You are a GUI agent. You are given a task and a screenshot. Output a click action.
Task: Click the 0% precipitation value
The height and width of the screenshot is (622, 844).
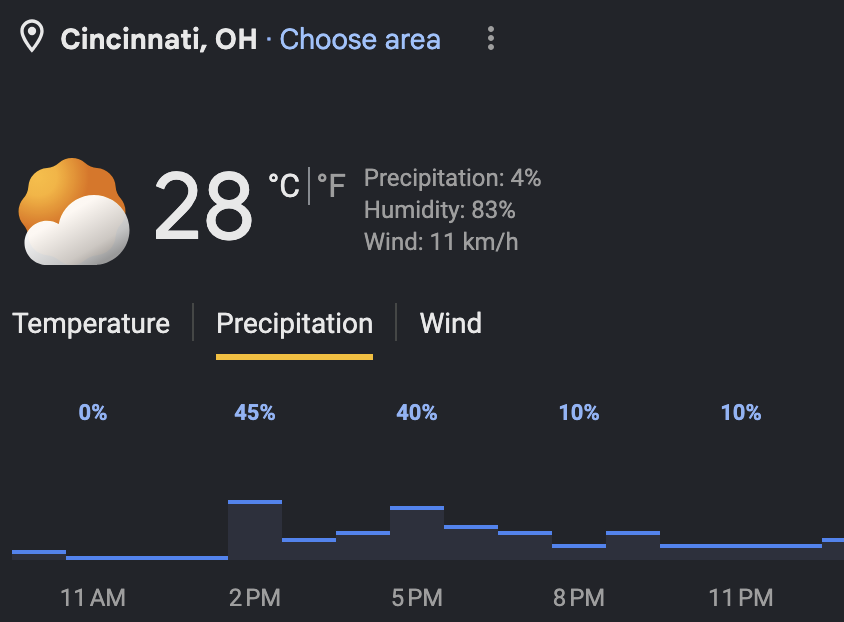[93, 413]
